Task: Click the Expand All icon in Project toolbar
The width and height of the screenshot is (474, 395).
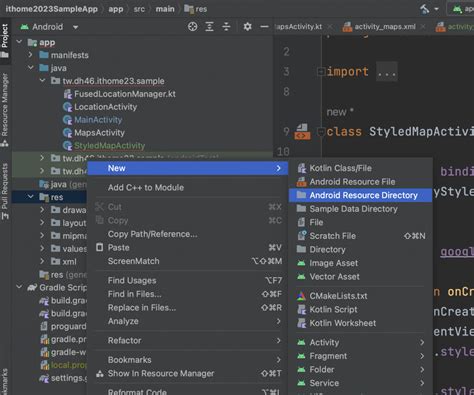Action: (x=209, y=27)
